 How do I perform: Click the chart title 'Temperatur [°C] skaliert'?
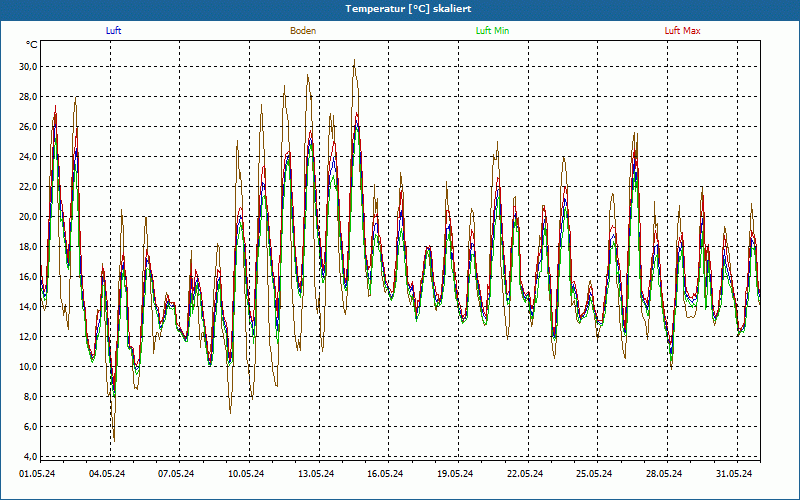pos(408,9)
